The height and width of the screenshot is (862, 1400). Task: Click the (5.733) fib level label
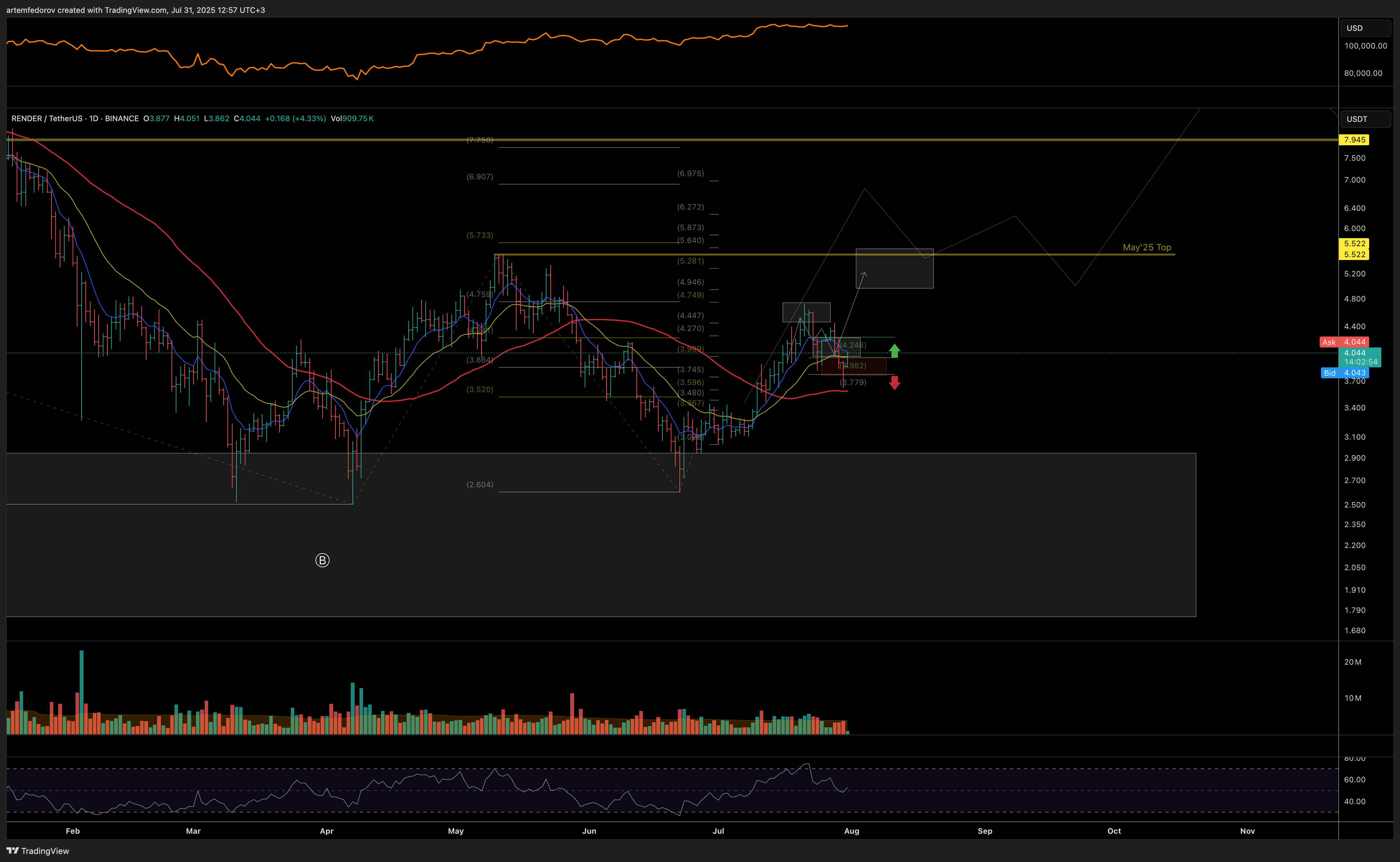(x=480, y=235)
